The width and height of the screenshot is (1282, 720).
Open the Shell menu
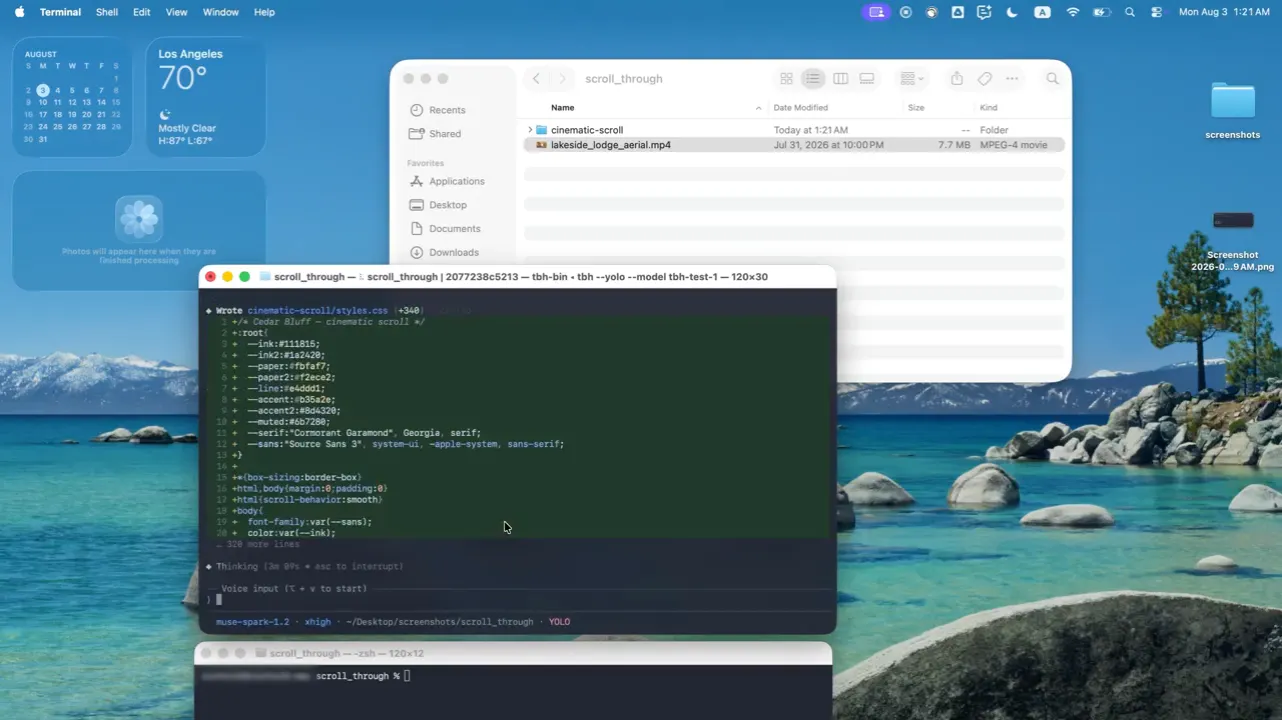click(x=107, y=12)
